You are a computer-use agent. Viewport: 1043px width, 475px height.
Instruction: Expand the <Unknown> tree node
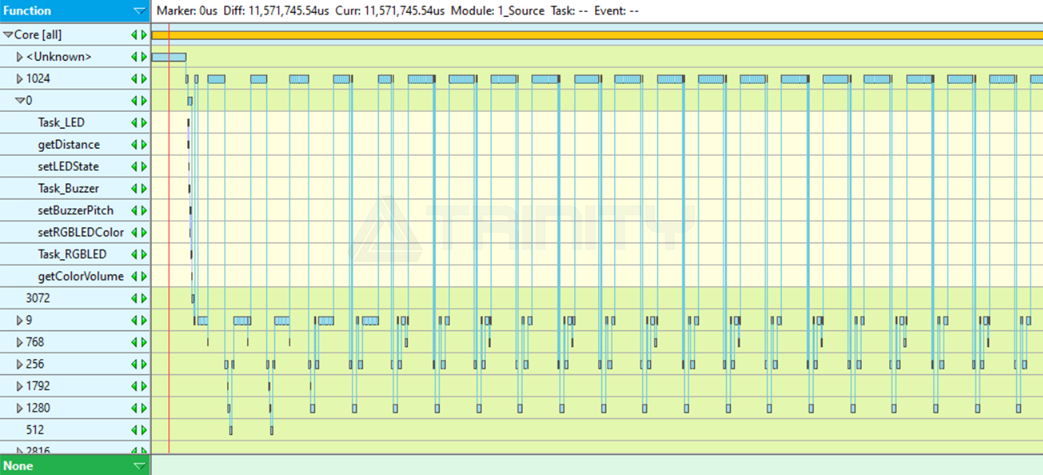(19, 57)
